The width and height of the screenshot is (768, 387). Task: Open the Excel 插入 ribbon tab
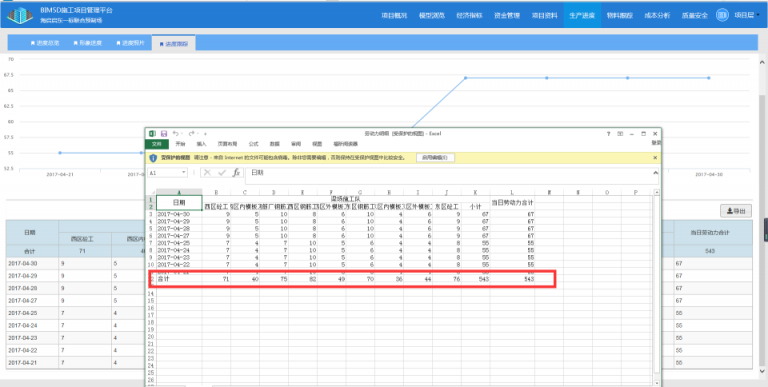201,144
